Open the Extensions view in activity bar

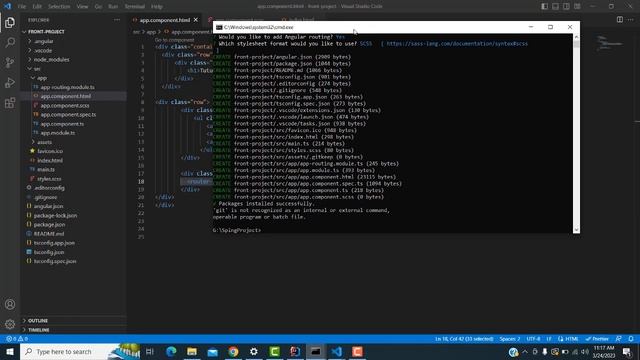pos(10,102)
